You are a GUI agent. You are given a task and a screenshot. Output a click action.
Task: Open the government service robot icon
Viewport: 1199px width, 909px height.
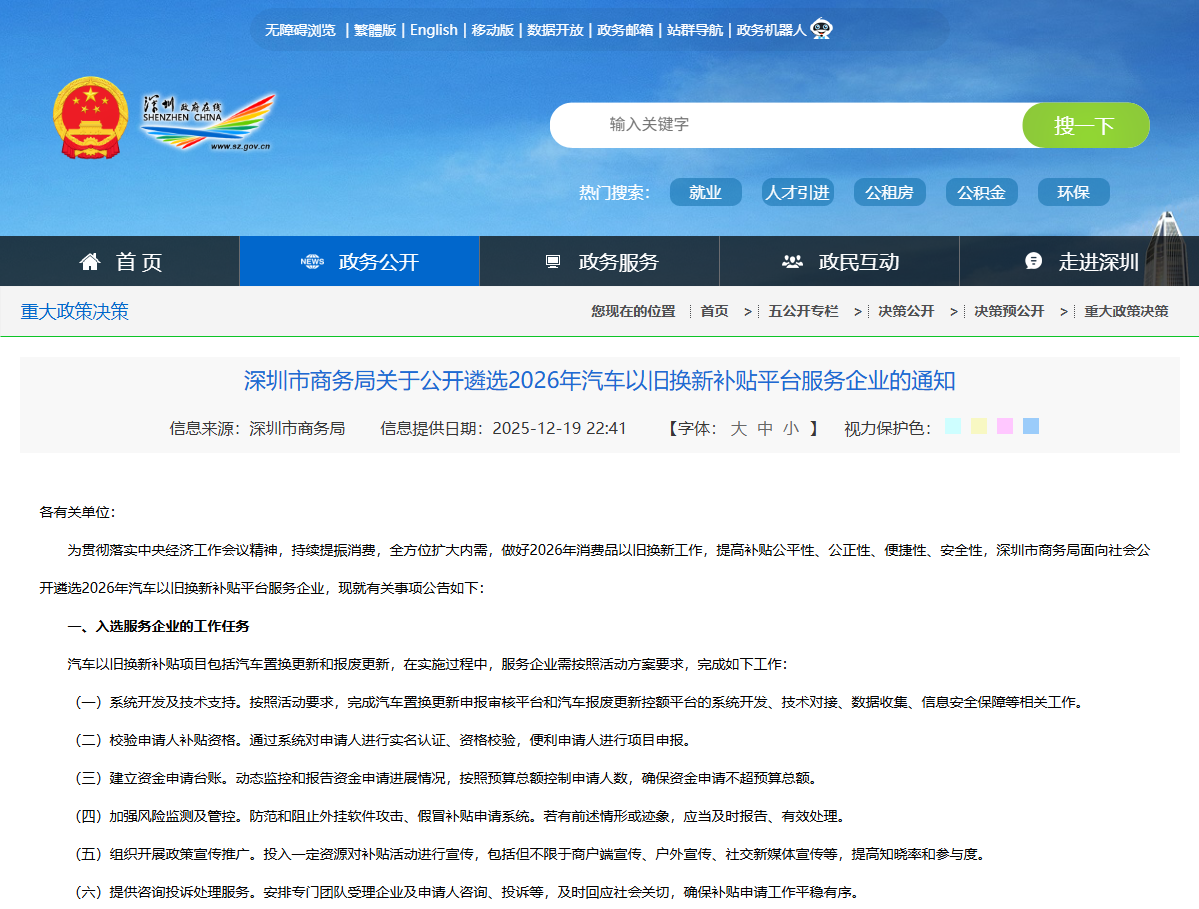click(821, 29)
